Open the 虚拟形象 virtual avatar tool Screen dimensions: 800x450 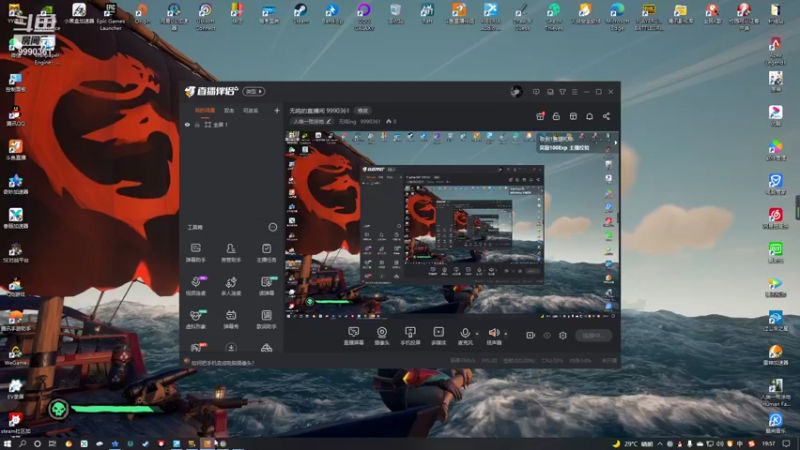pyautogui.click(x=195, y=319)
